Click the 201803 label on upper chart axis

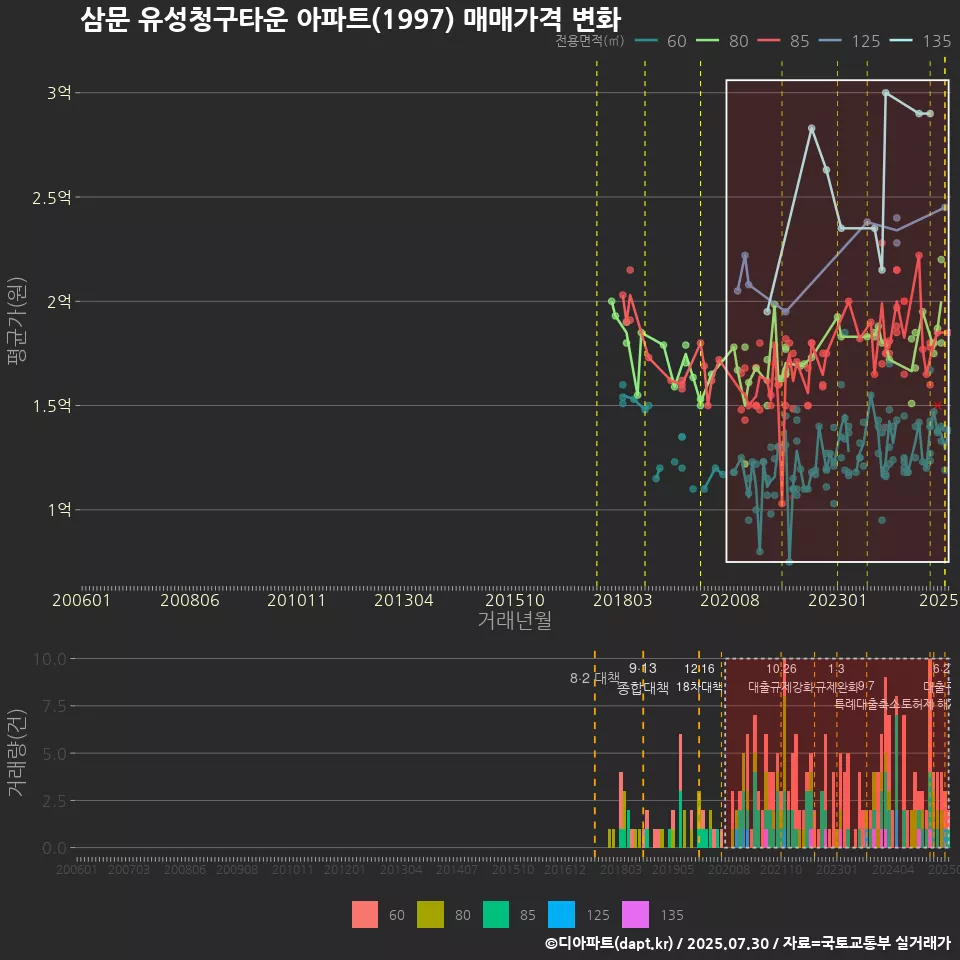pyautogui.click(x=623, y=600)
